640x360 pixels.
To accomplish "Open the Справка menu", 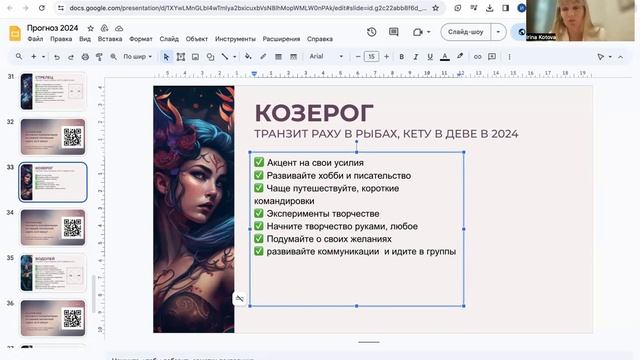I will click(320, 39).
